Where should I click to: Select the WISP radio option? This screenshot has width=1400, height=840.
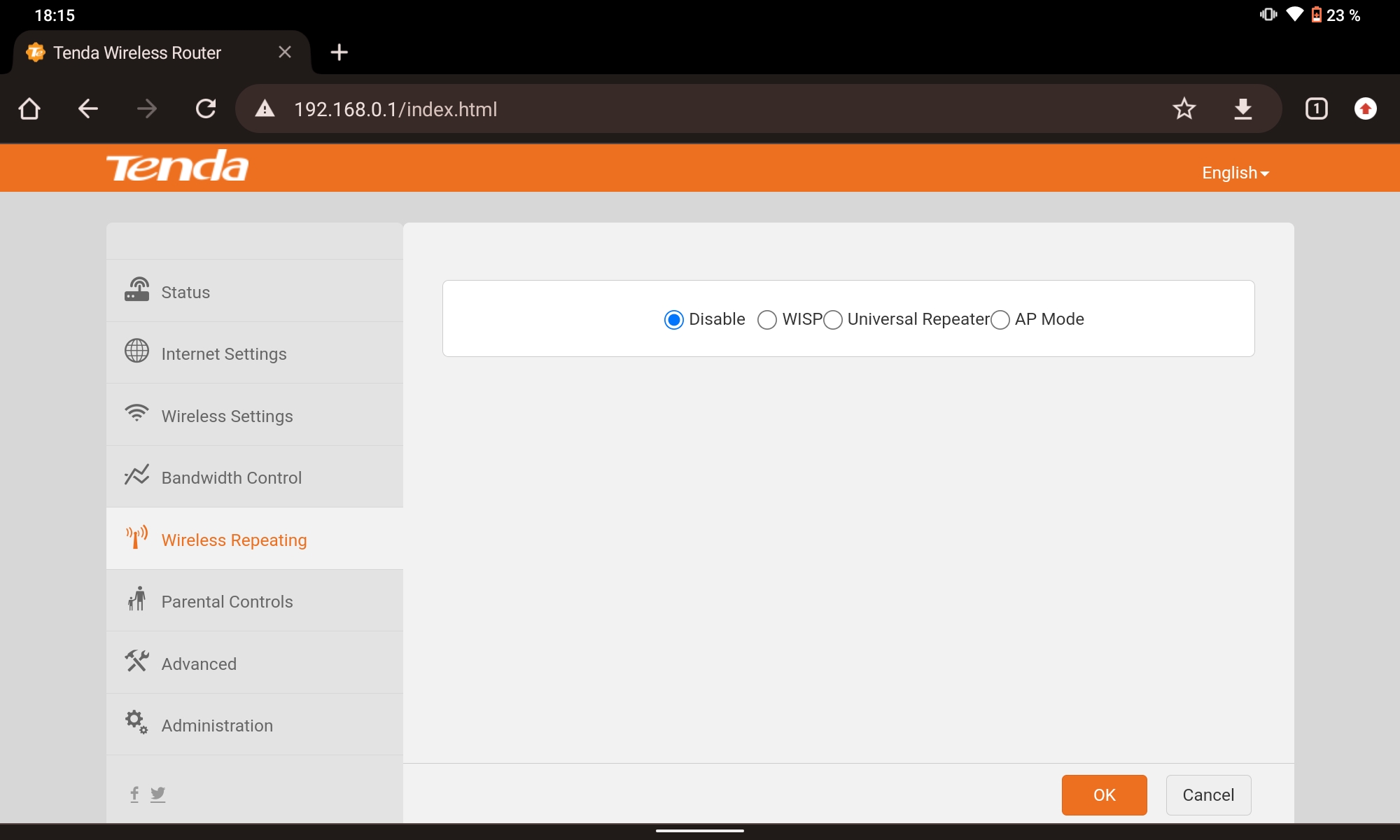pos(767,320)
